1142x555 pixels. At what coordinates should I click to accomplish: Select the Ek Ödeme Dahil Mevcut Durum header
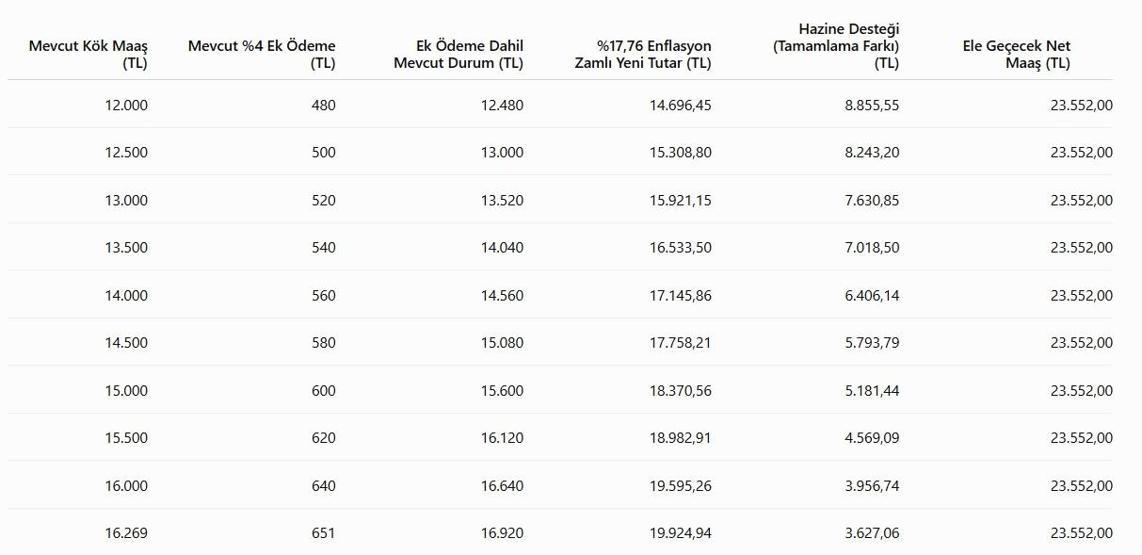tap(458, 55)
